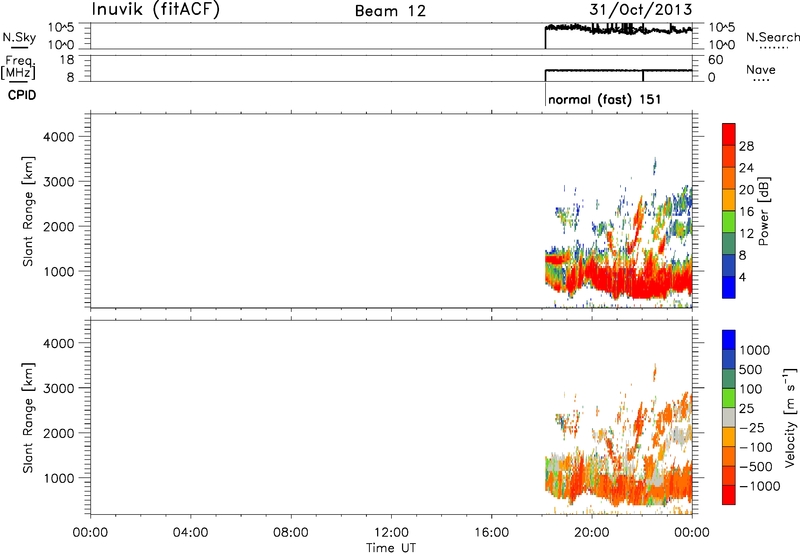Viewport: 800px width, 554px height.
Task: Click the gray Velocity segment between 25 and -25
Action: (x=729, y=417)
